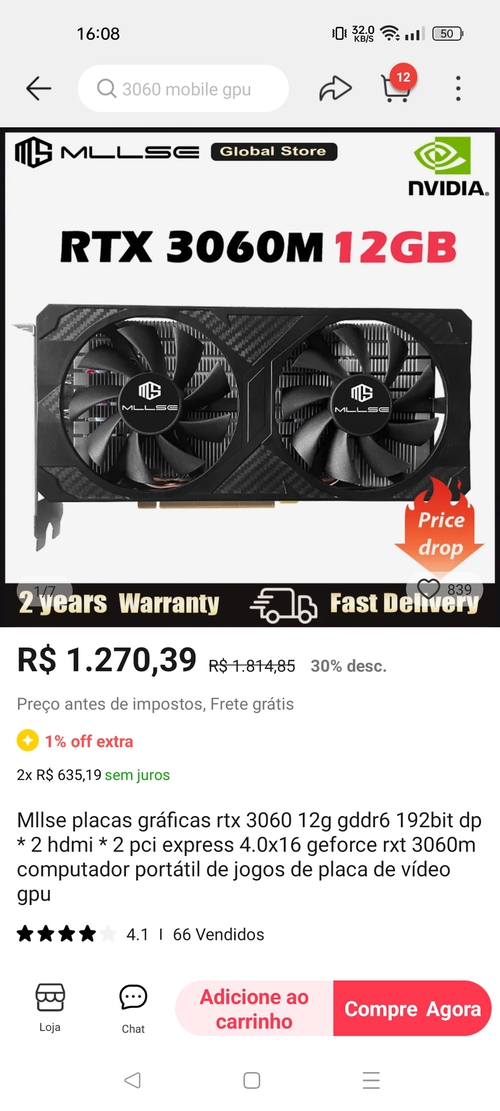This screenshot has height=1111, width=500.
Task: Open the three-dot overflow menu
Action: pos(458,89)
